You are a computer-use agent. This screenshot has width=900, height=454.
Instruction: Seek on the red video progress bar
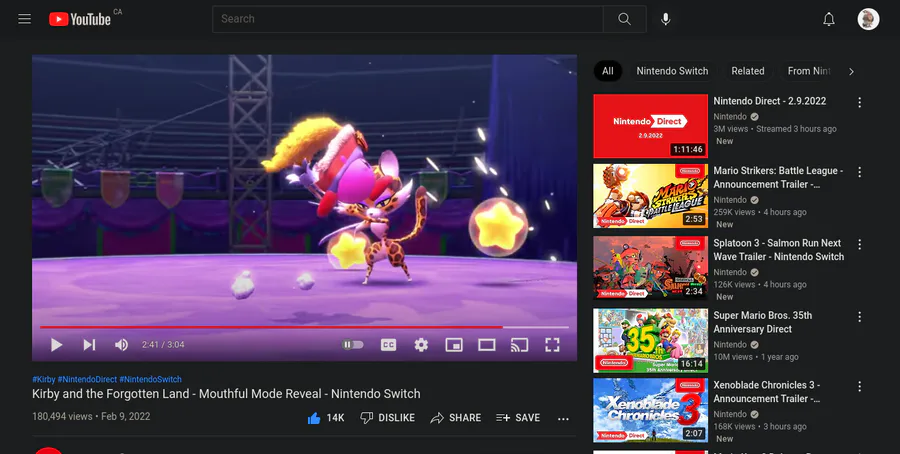[304, 327]
